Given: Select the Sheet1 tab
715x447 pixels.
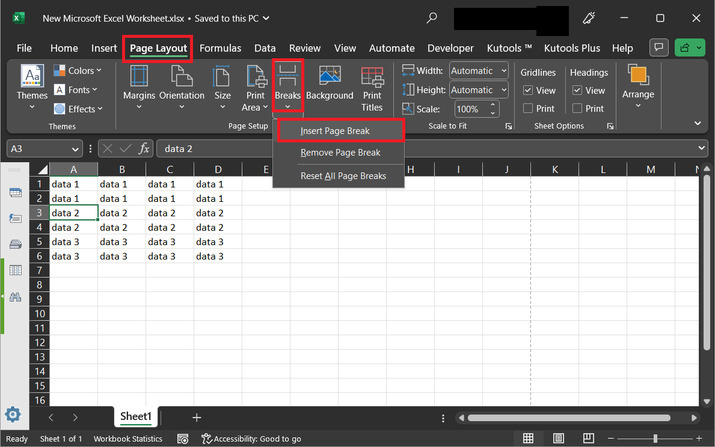Looking at the screenshot, I should tap(135, 416).
